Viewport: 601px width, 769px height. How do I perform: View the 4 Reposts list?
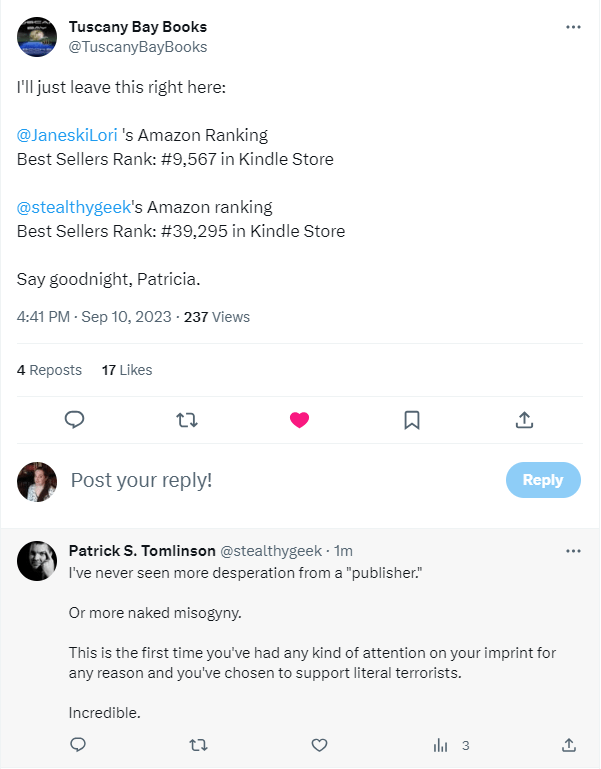[49, 370]
